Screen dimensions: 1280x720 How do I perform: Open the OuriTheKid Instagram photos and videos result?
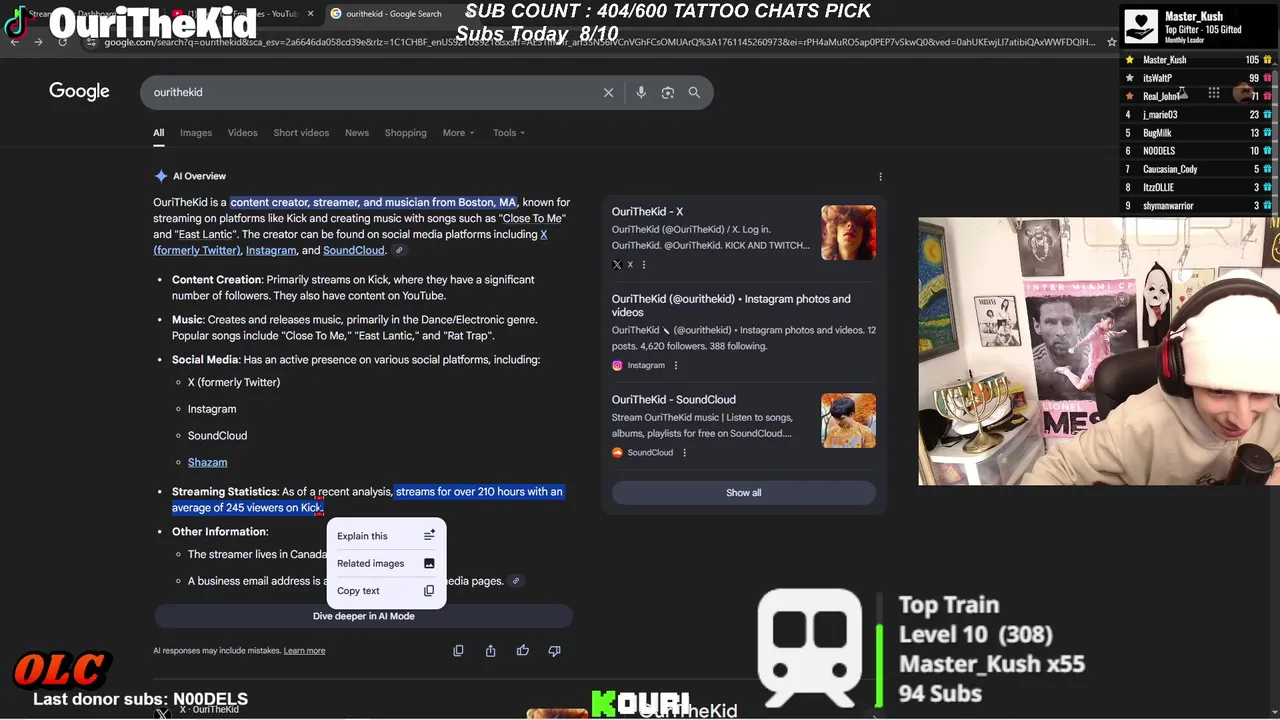(x=731, y=305)
